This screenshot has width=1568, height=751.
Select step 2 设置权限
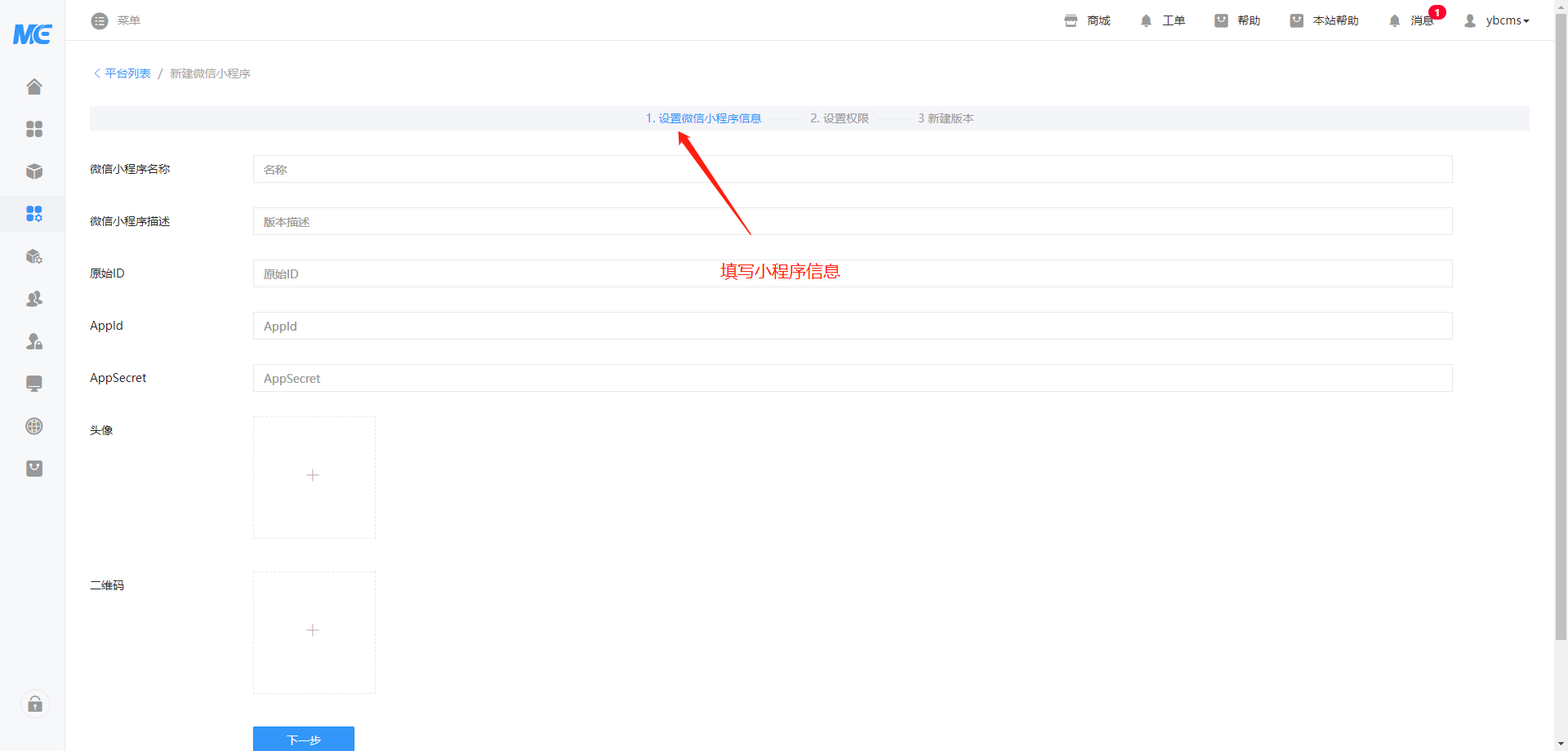click(x=840, y=118)
